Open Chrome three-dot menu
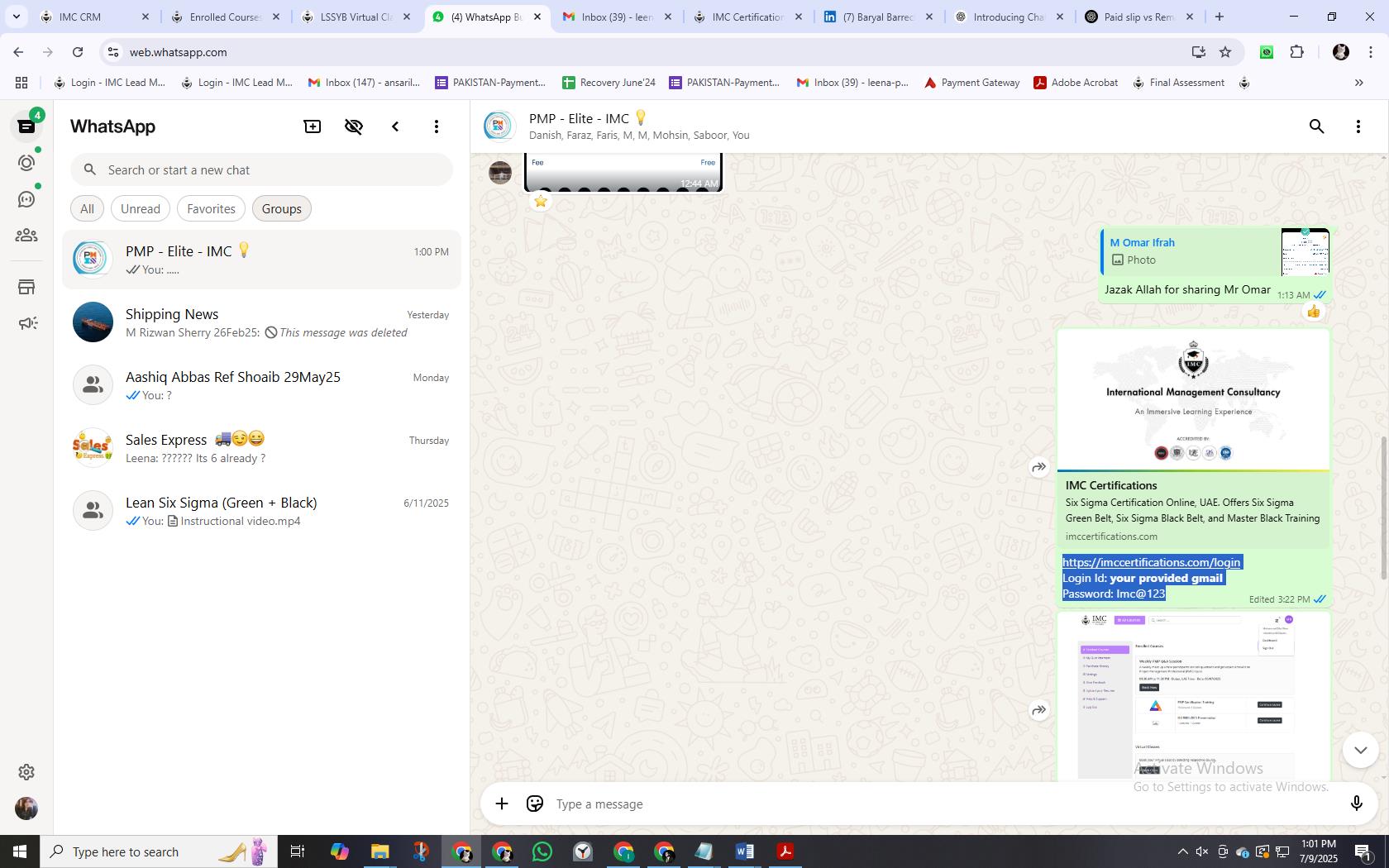This screenshot has height=868, width=1389. 1370,52
